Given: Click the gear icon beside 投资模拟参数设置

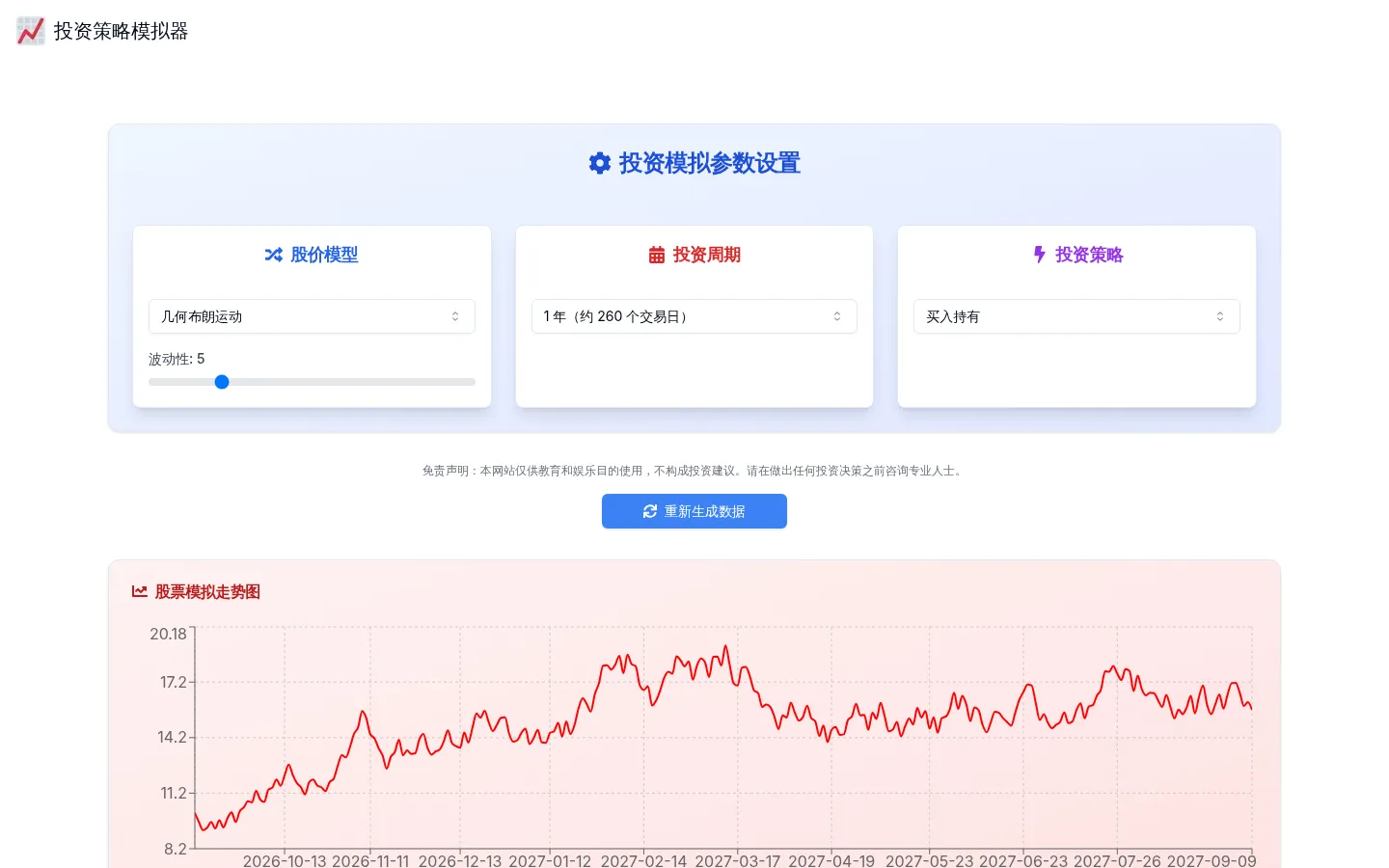Looking at the screenshot, I should pyautogui.click(x=600, y=163).
